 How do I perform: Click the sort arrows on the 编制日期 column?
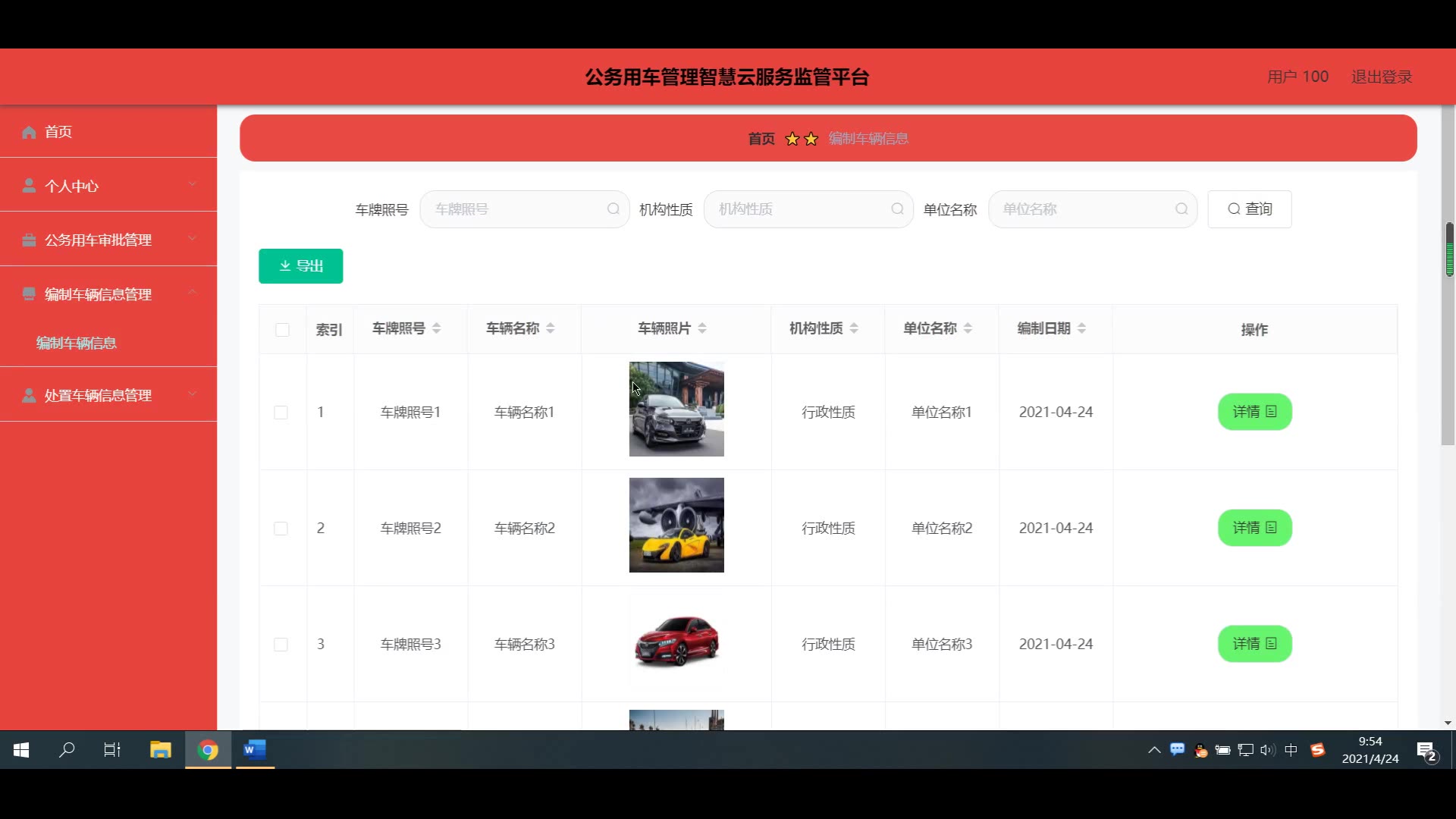click(1082, 328)
